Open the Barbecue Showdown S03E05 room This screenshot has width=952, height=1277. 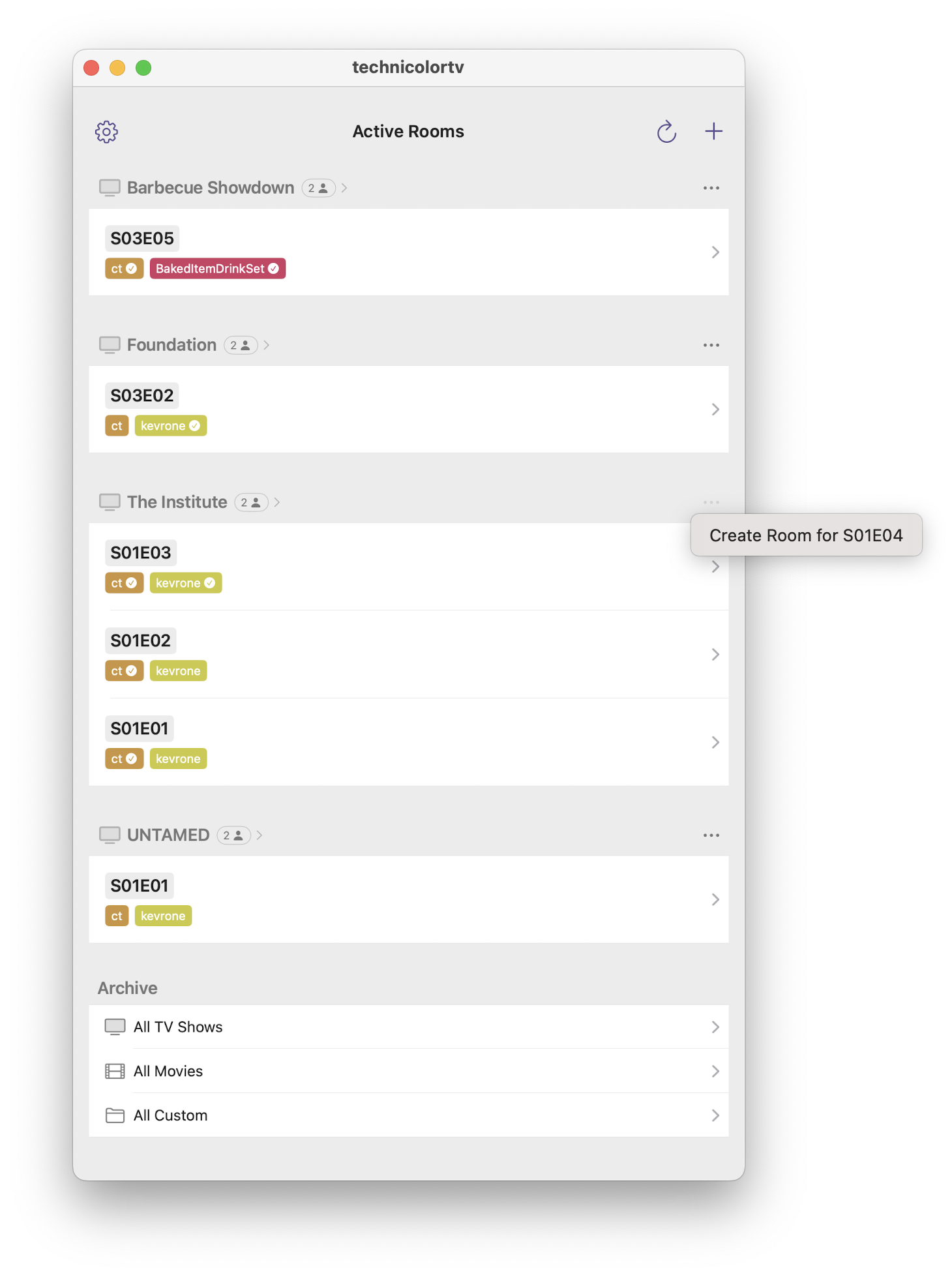409,252
